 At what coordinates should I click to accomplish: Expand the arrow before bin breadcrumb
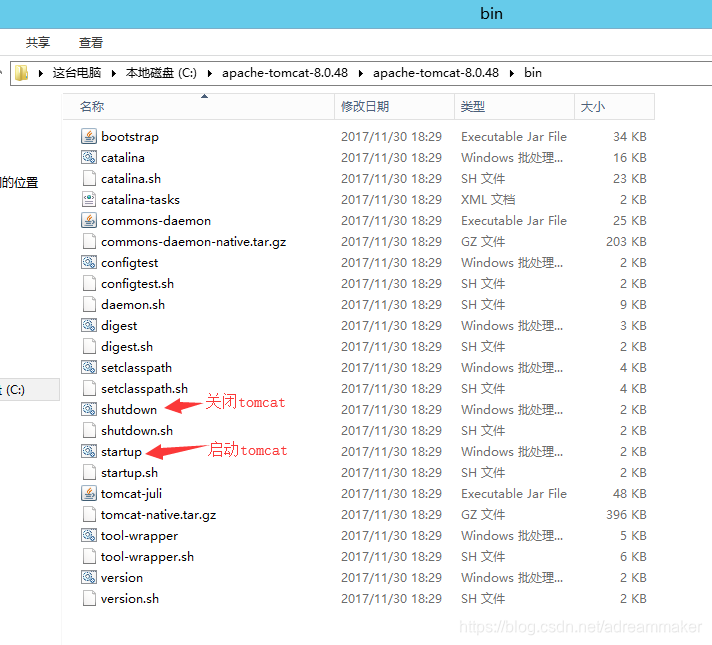point(512,73)
